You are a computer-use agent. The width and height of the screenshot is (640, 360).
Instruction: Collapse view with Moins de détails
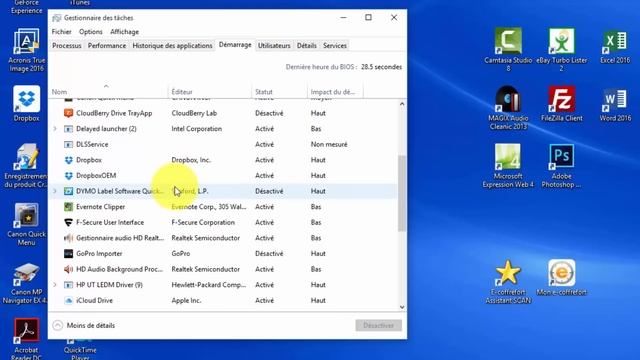[x=84, y=325]
